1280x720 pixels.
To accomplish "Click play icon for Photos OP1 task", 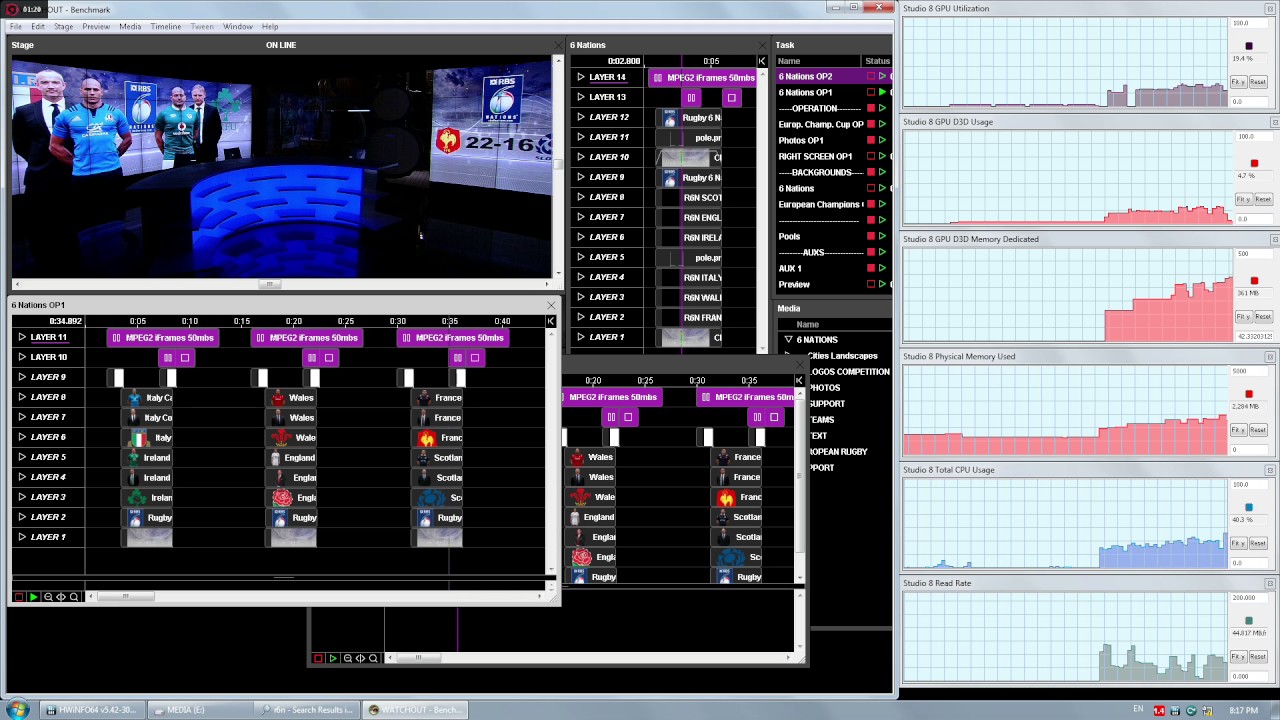I will coord(882,141).
